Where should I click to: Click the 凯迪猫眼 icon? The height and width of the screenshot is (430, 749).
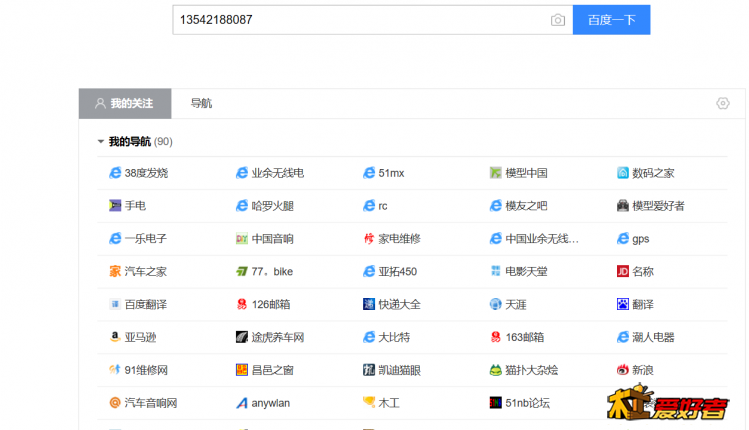(x=369, y=370)
